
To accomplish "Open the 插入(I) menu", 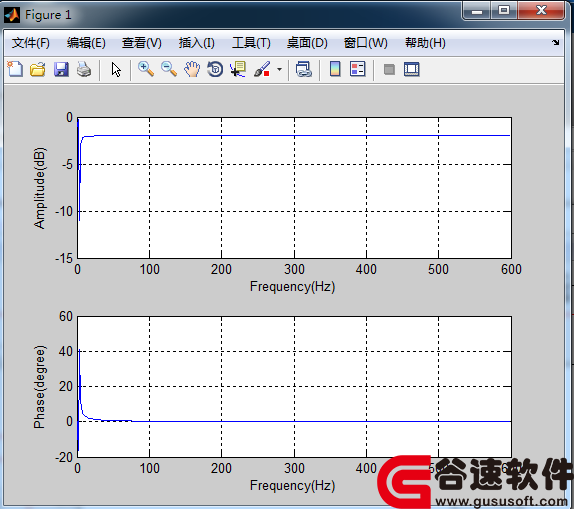I will [197, 43].
